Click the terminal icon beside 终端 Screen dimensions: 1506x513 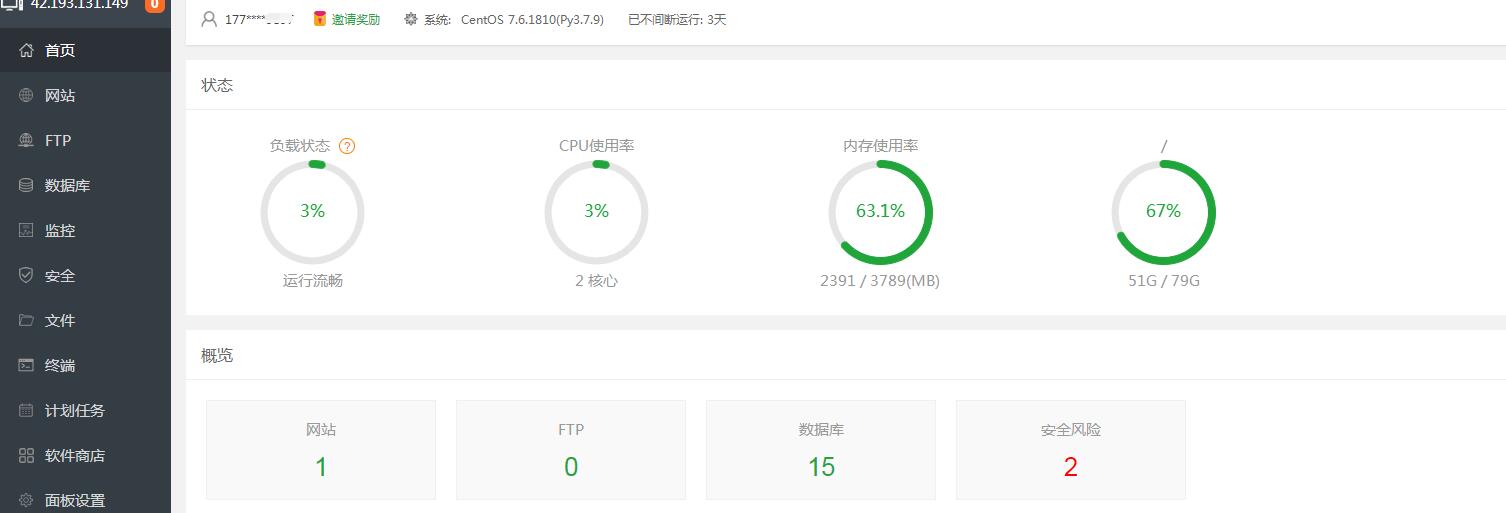(x=26, y=365)
